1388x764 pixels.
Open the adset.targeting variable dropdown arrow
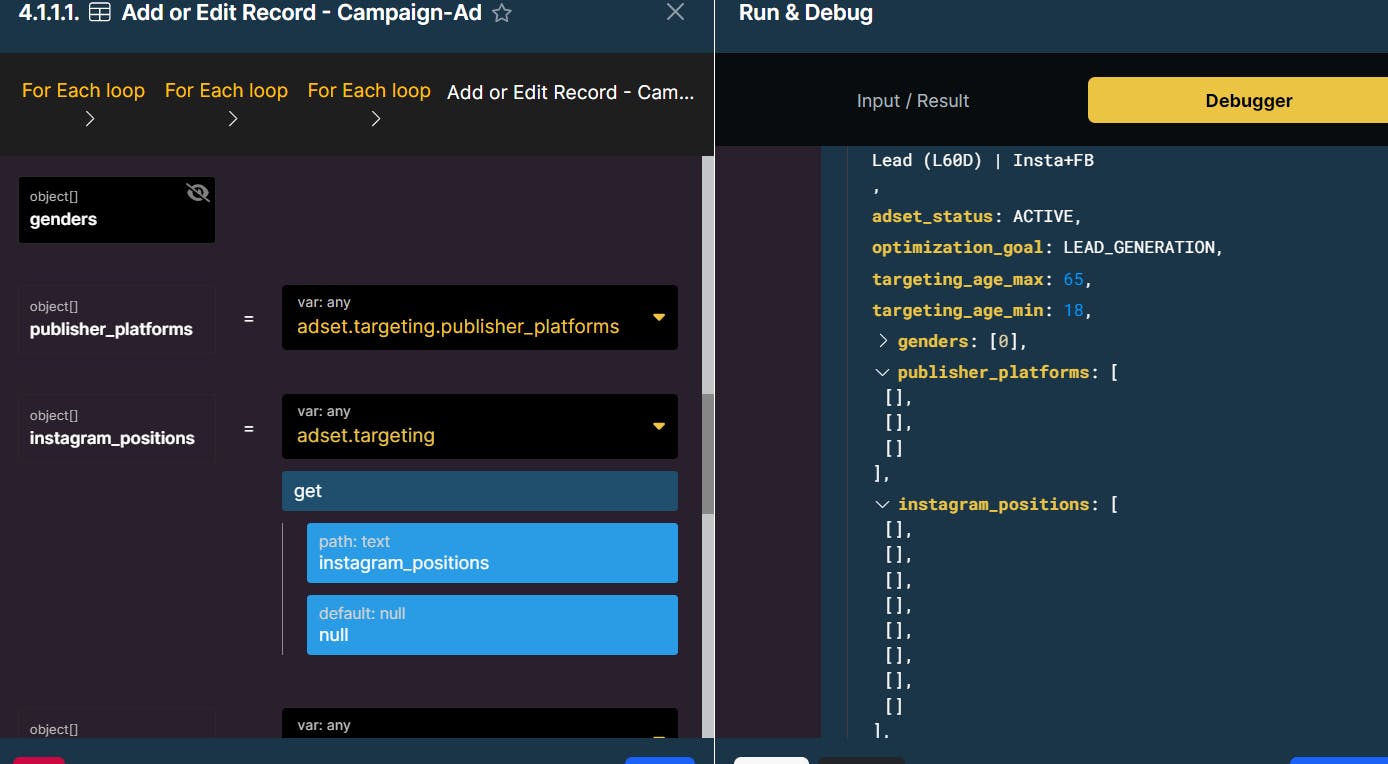tap(659, 426)
